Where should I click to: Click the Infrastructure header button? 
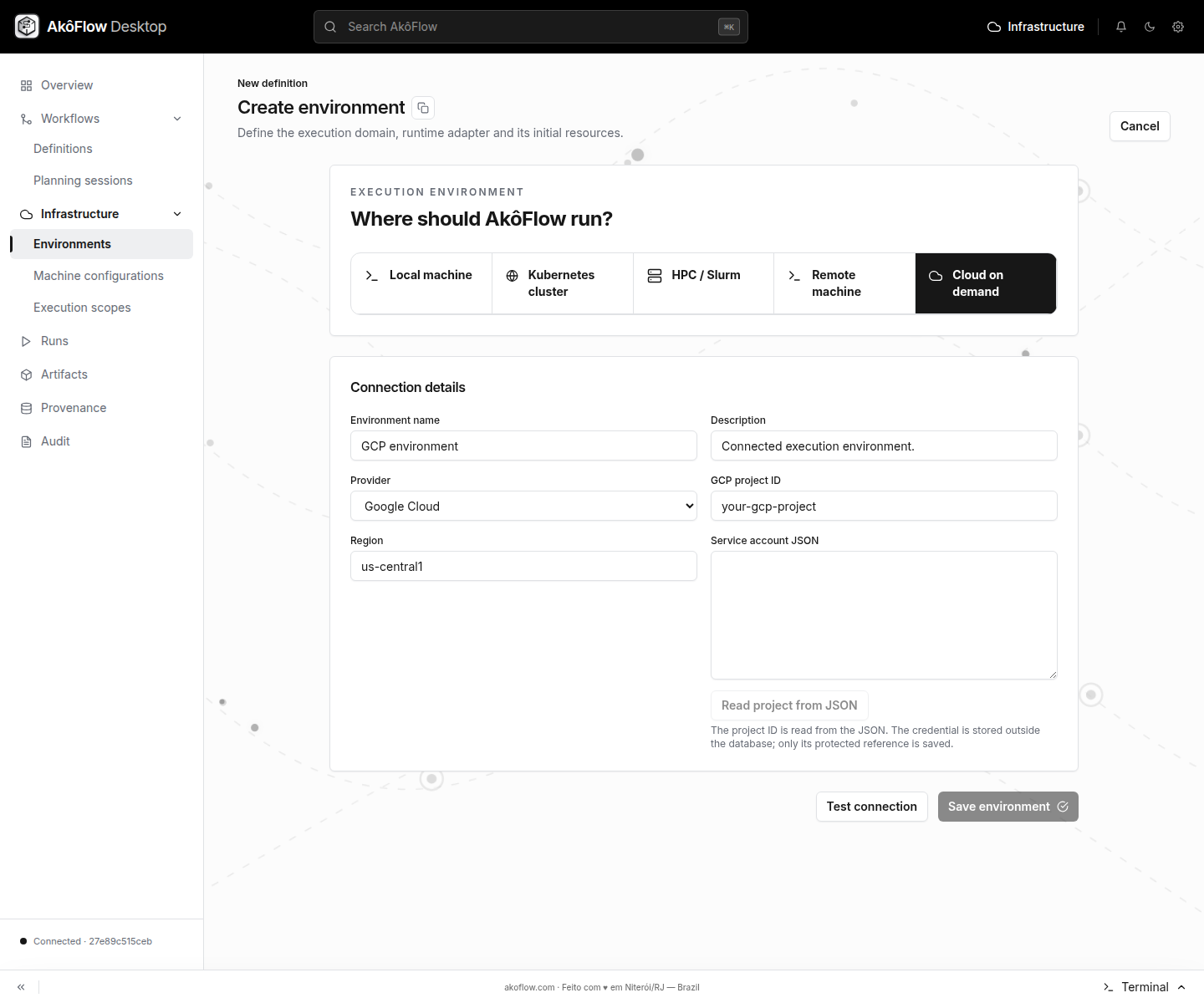click(1036, 27)
